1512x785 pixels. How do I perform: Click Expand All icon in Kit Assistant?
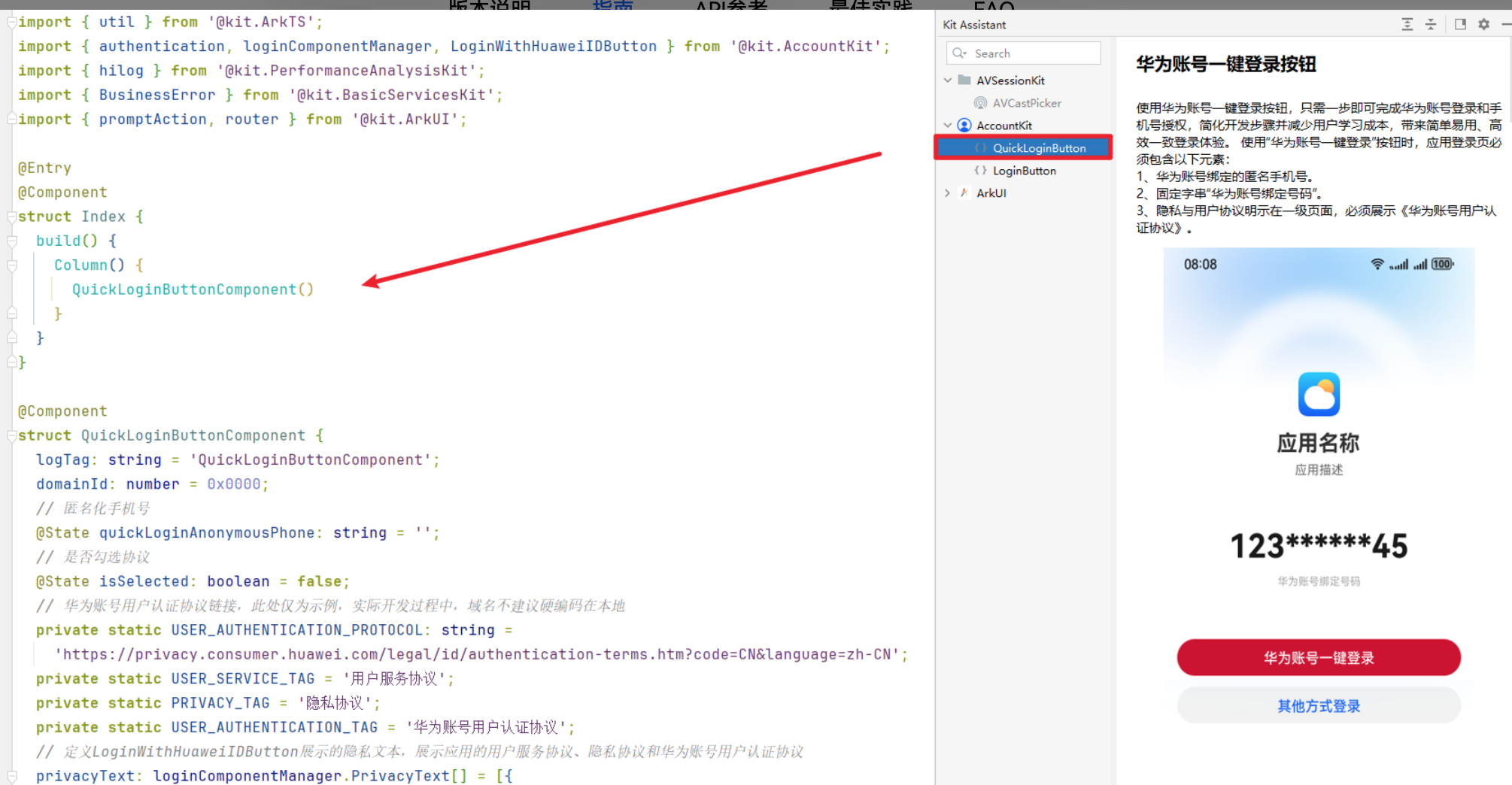(x=1407, y=24)
